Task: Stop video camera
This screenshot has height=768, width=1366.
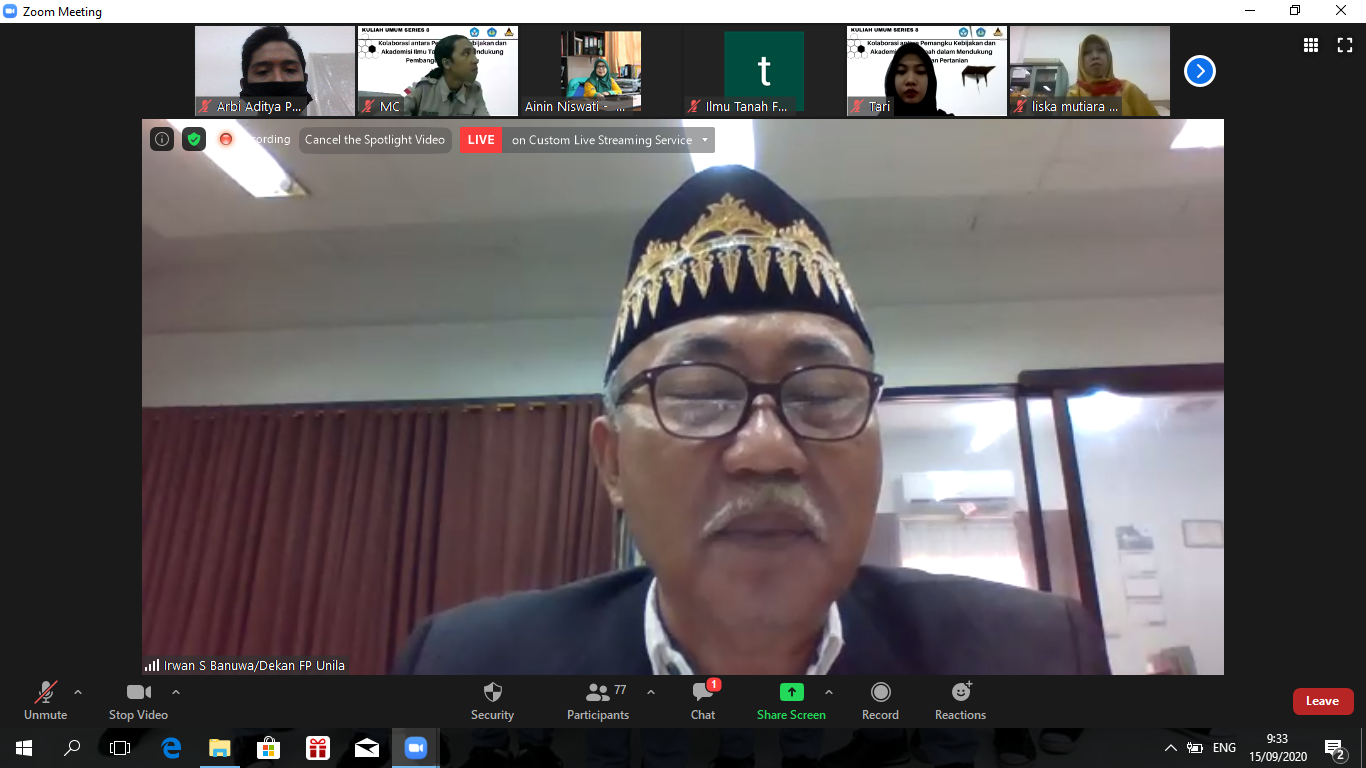Action: (x=138, y=701)
